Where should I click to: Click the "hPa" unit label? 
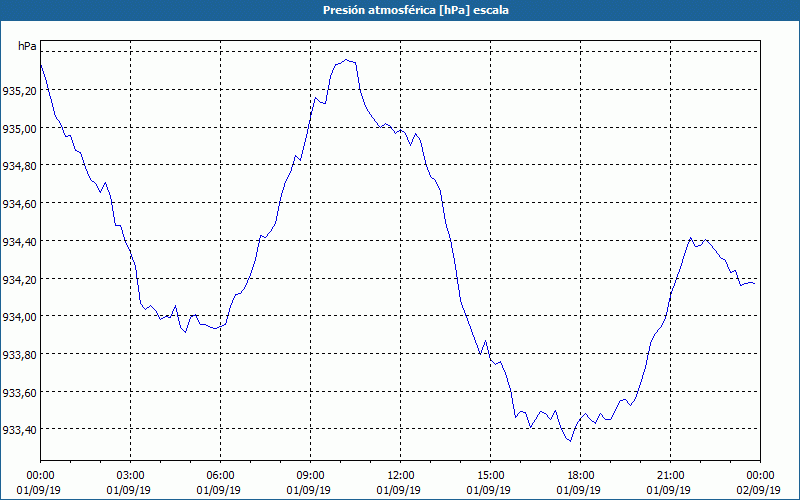(28, 46)
